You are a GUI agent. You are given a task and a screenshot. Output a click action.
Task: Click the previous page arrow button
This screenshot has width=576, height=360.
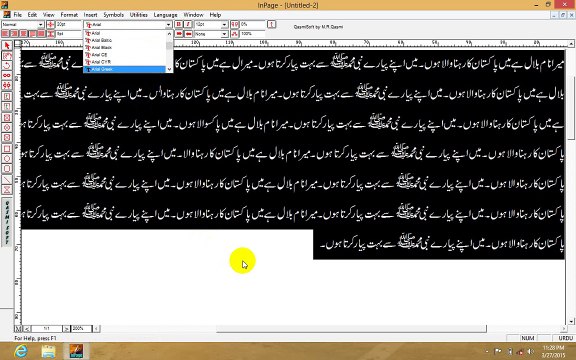coord(27,328)
